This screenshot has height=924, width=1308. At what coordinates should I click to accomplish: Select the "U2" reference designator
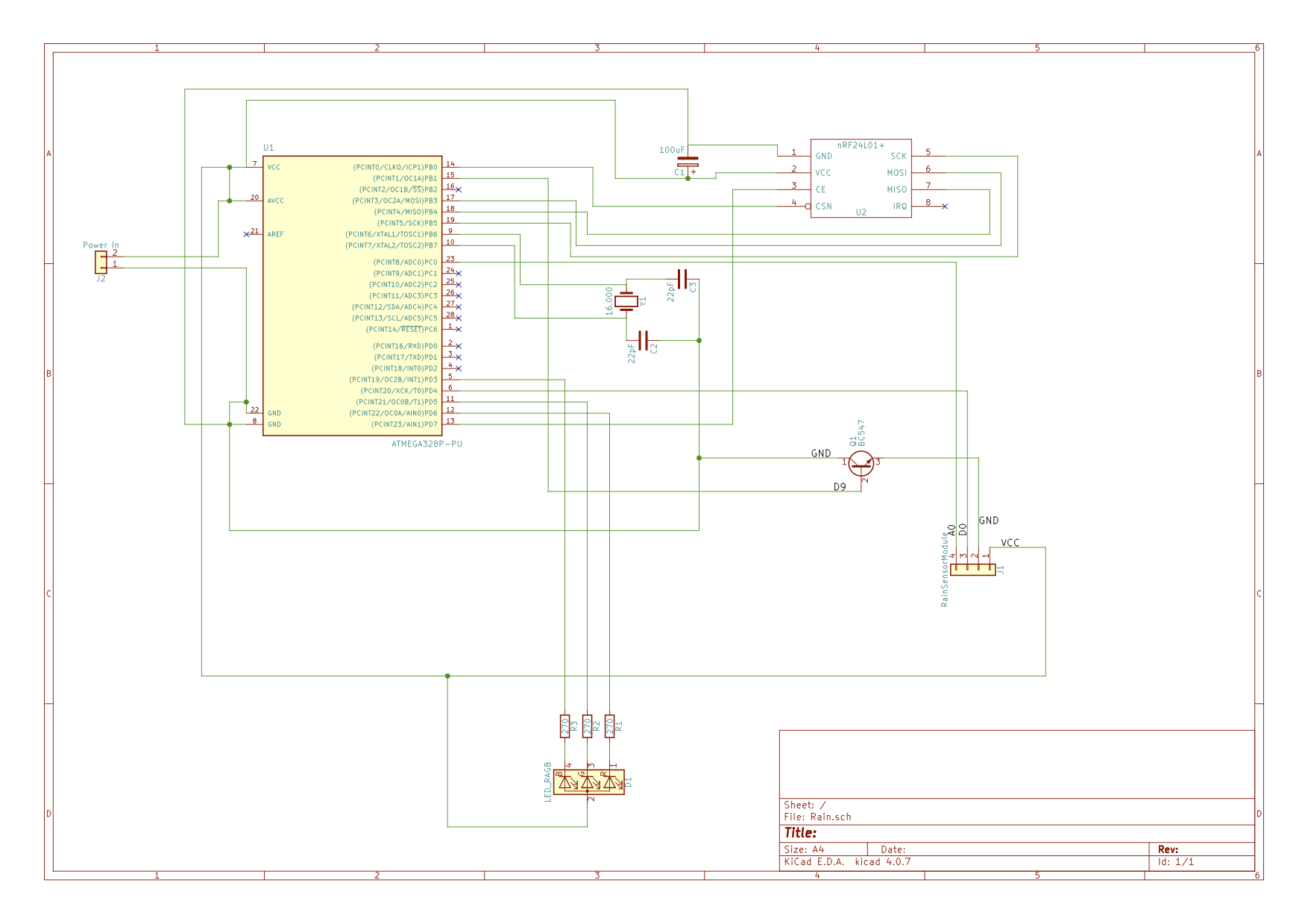coord(861,213)
